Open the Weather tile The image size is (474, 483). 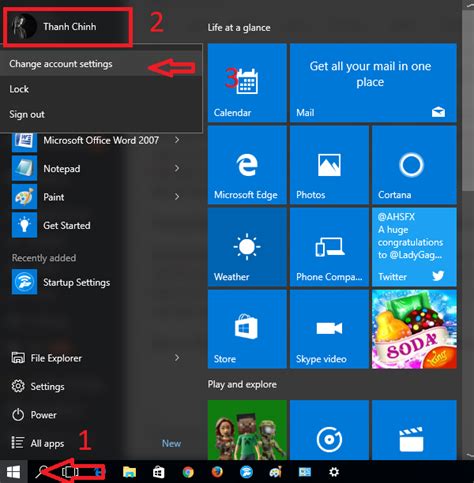click(x=247, y=247)
